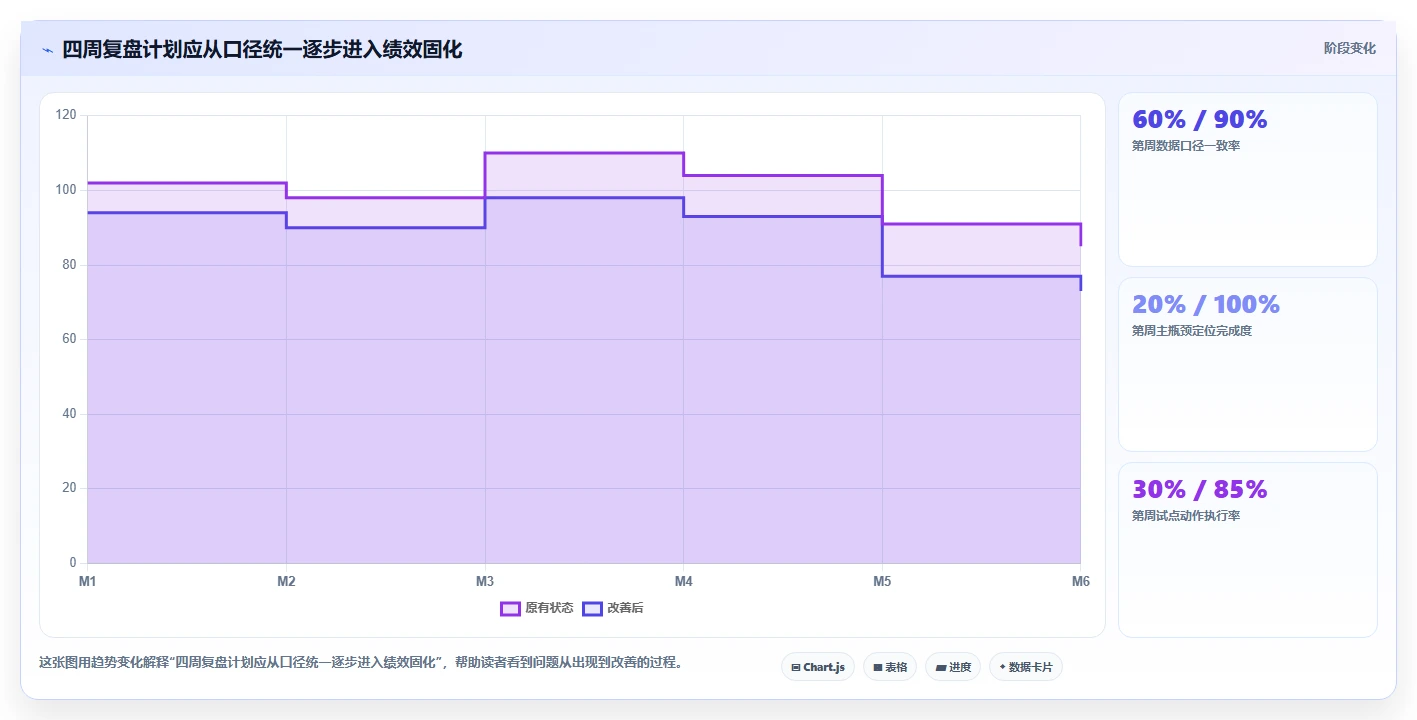This screenshot has height=720, width=1417.
Task: Click the lightning icon beside the title
Action: coord(47,50)
